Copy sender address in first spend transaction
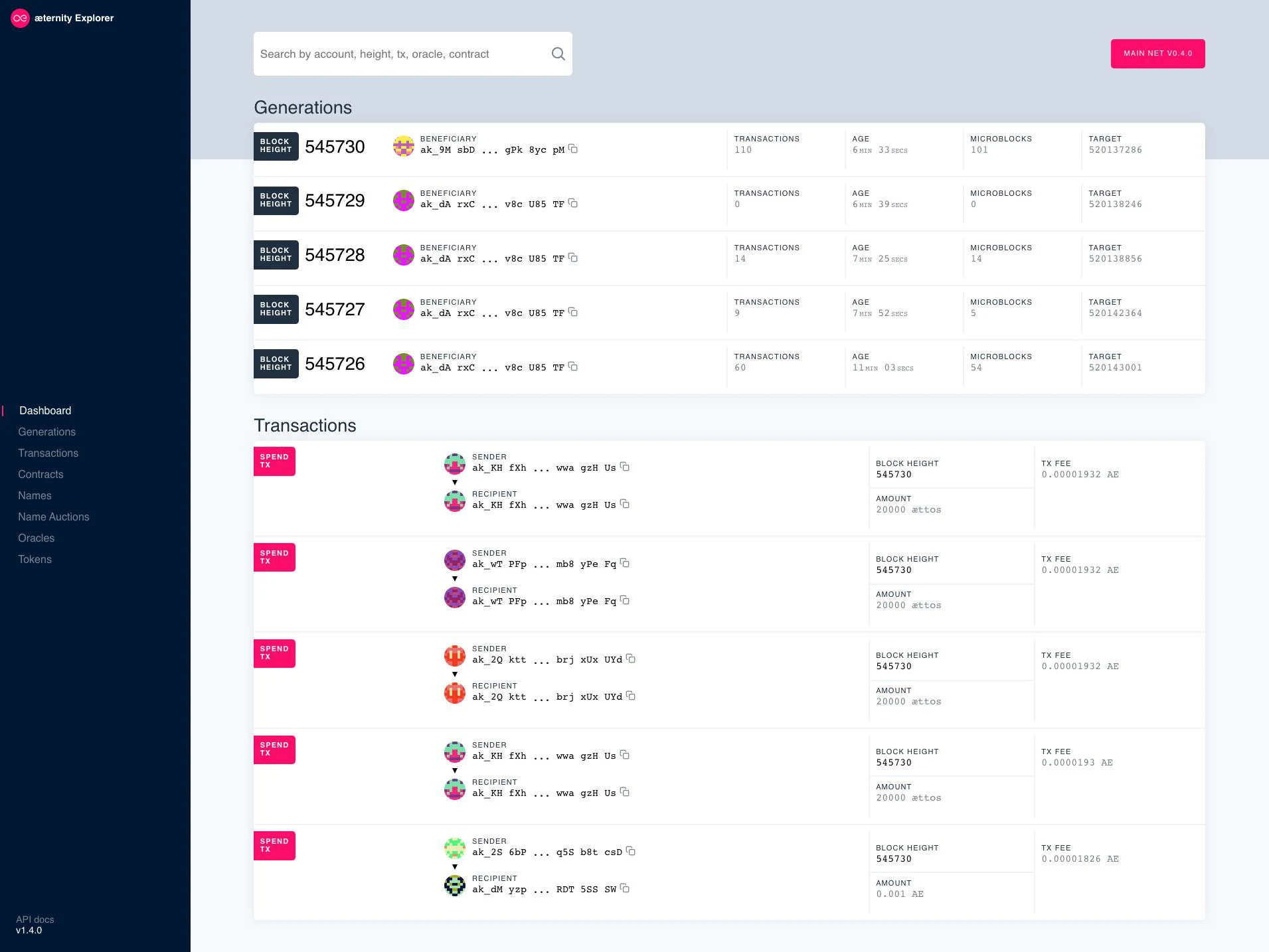This screenshot has height=952, width=1269. pos(625,467)
